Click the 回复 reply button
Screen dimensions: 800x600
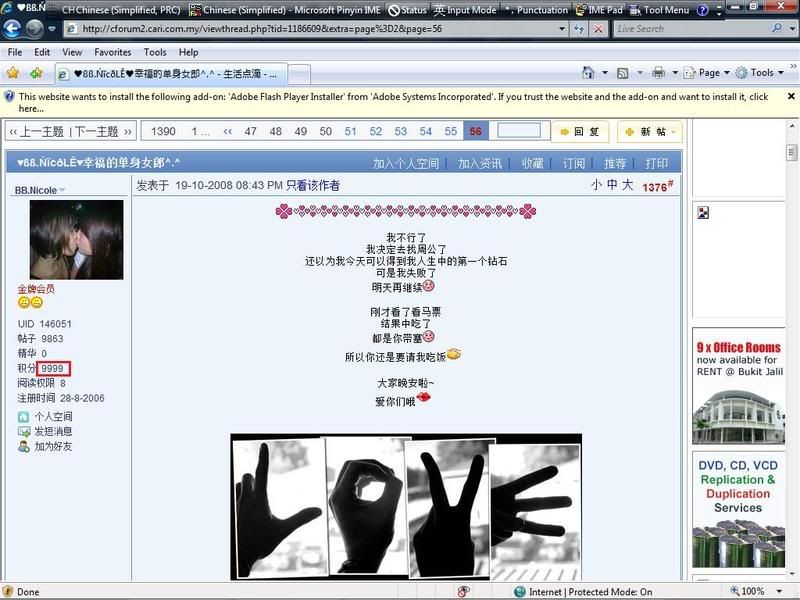pyautogui.click(x=580, y=132)
